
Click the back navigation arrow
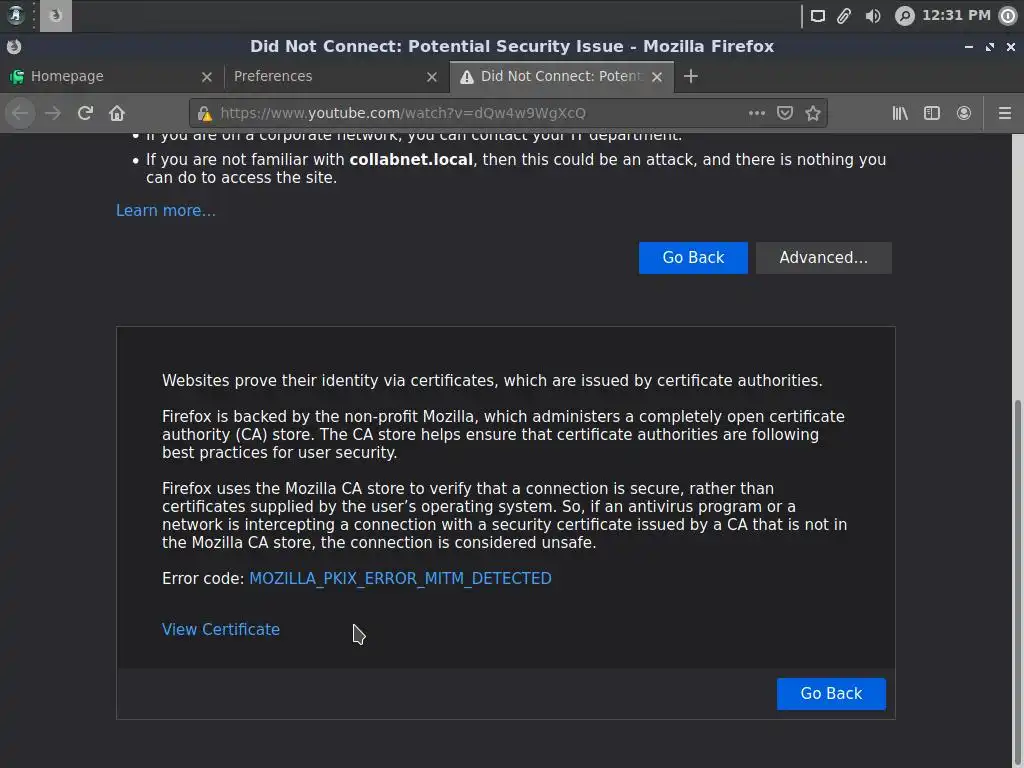pos(20,113)
